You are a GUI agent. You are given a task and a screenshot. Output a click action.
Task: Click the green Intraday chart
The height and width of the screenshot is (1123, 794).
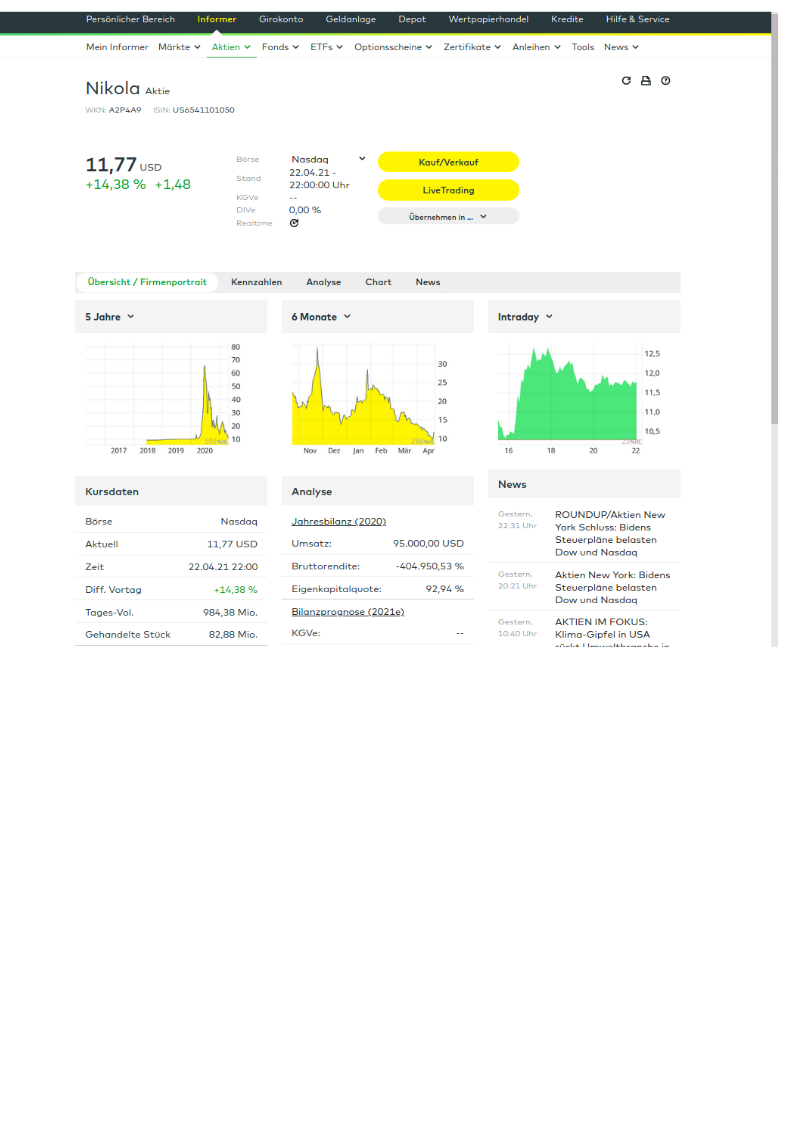coord(578,397)
